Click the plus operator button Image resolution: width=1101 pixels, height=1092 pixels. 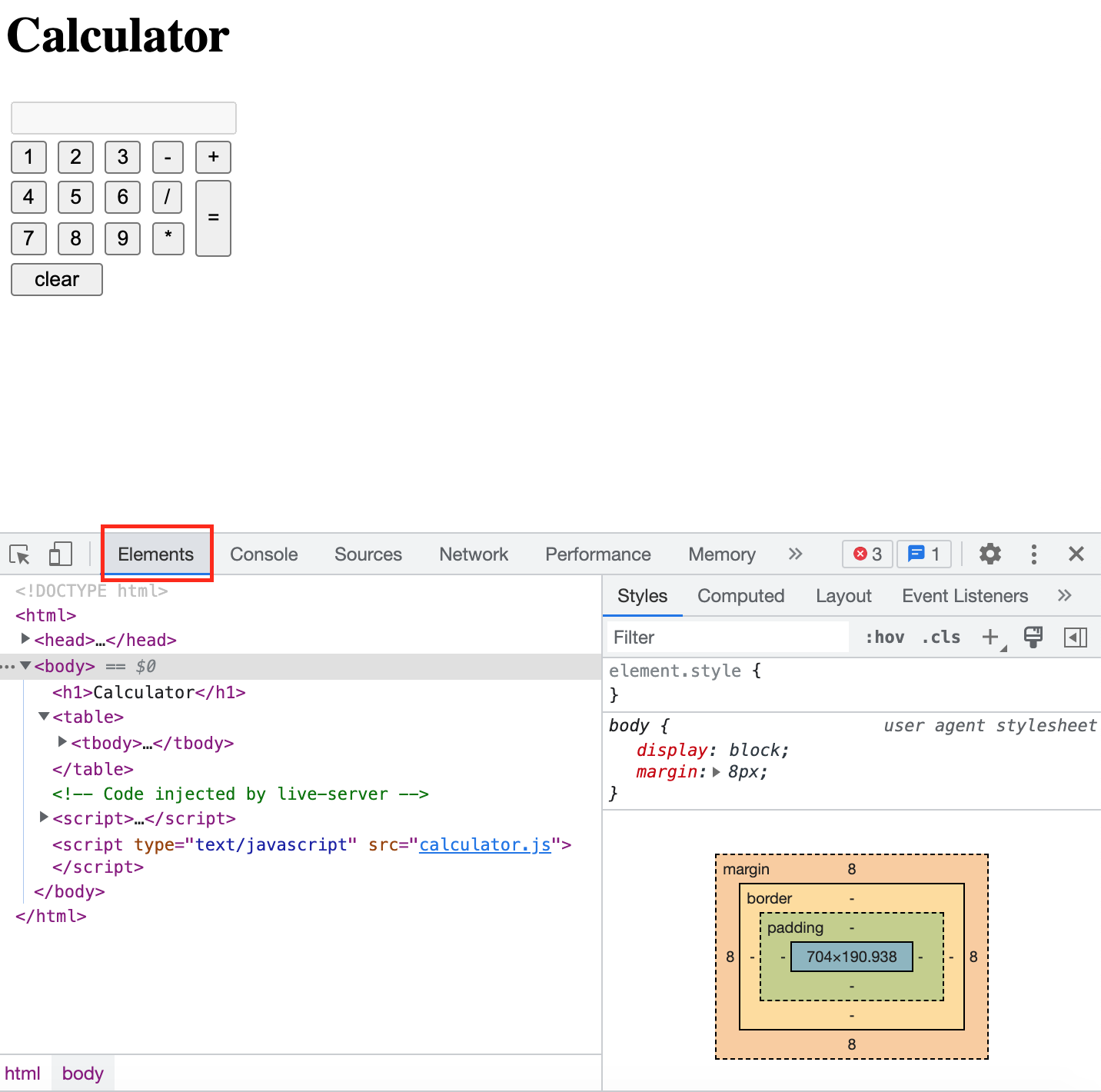pos(213,157)
